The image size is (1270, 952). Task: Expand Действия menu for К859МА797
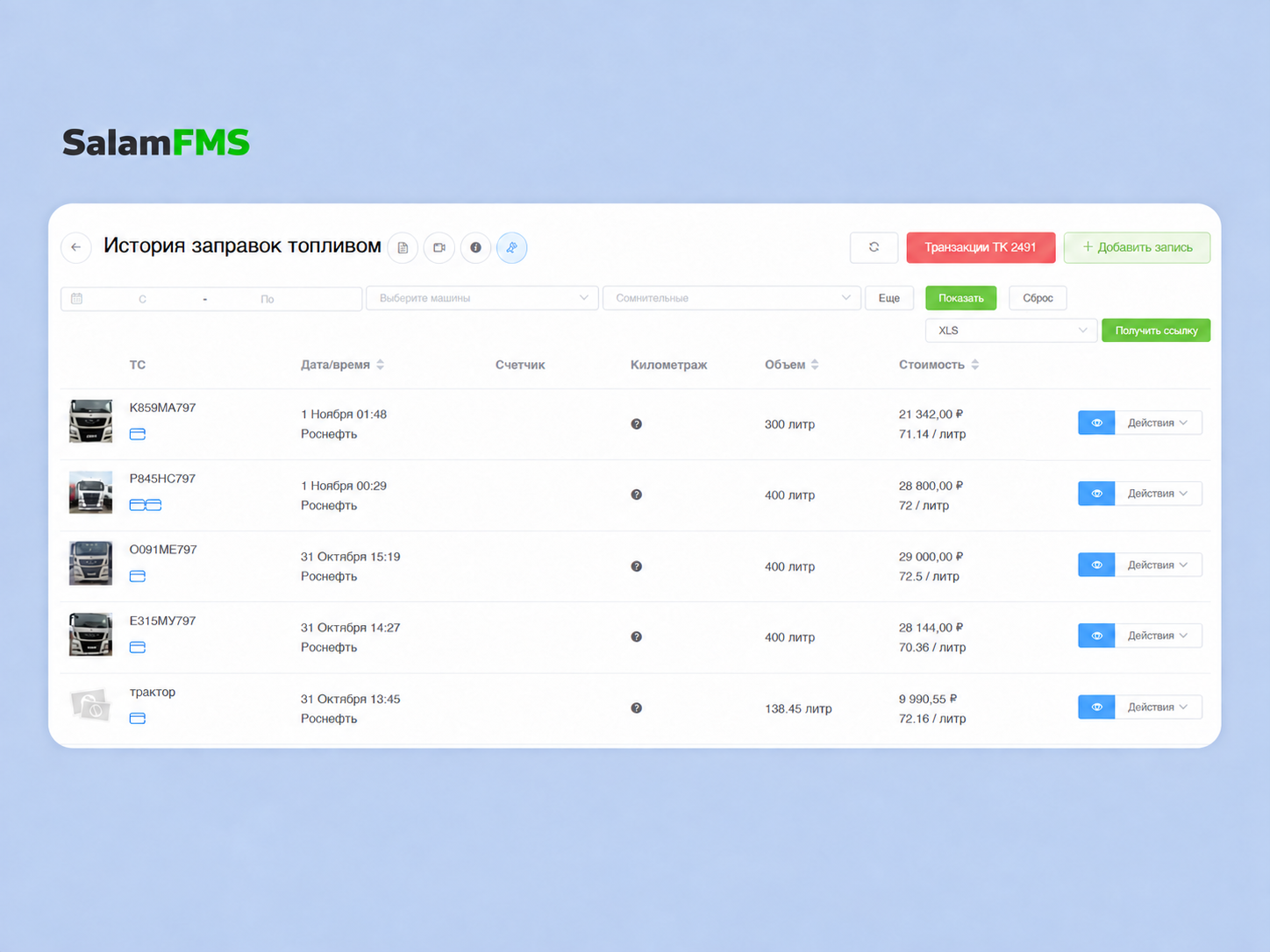pos(1158,423)
